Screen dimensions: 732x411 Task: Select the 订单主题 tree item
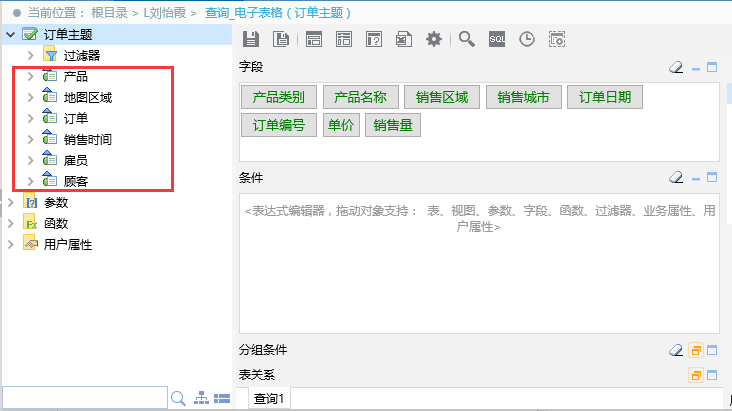point(68,35)
